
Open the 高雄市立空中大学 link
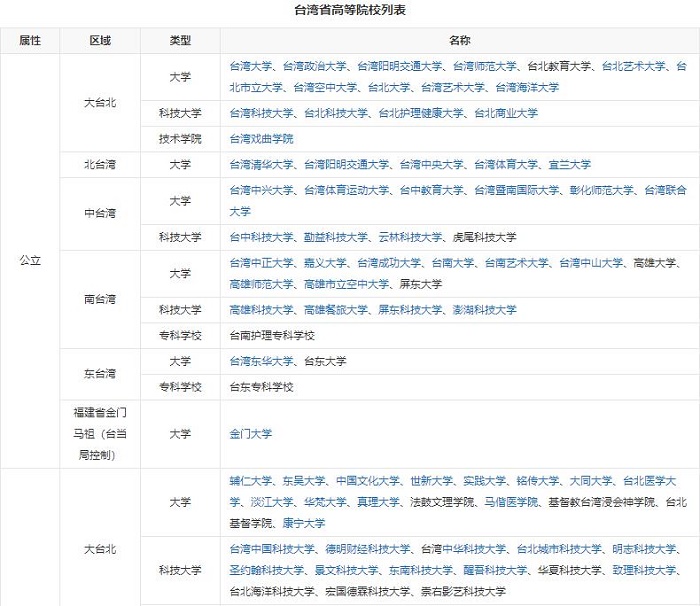click(x=346, y=284)
